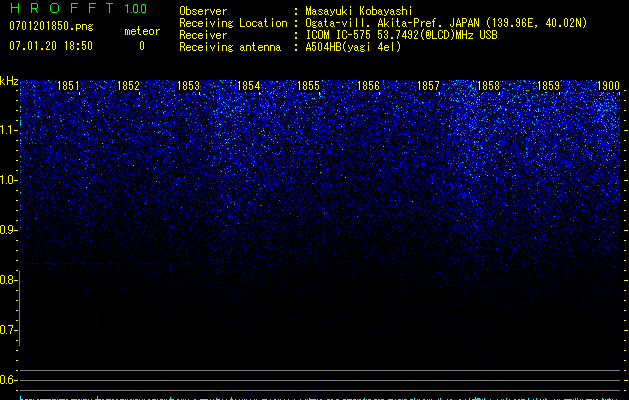Click the 1900 time marker
Image resolution: width=629 pixels, height=400 pixels.
tap(608, 85)
